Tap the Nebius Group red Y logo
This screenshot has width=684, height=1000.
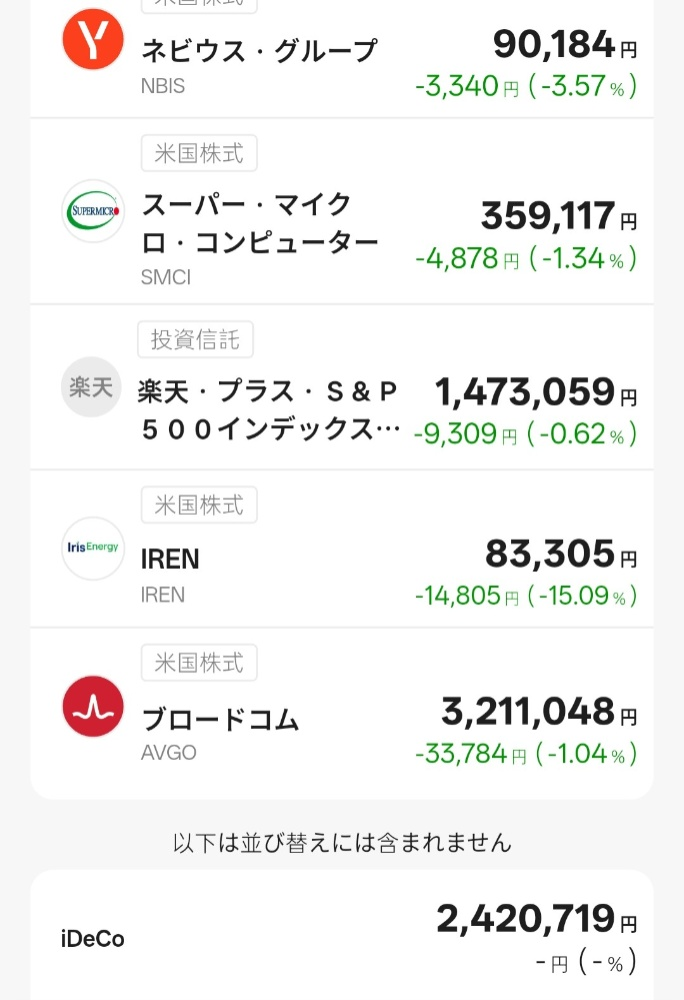93,39
